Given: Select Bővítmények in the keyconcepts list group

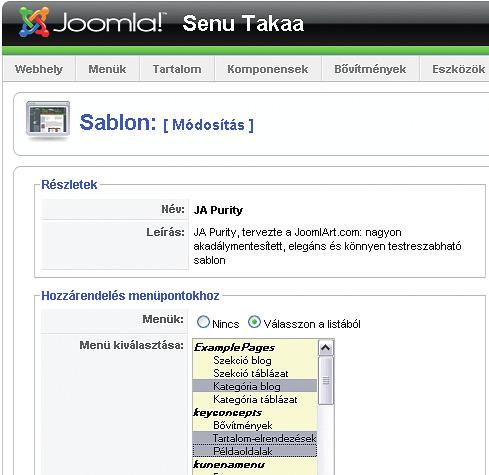Looking at the screenshot, I should (255, 425).
